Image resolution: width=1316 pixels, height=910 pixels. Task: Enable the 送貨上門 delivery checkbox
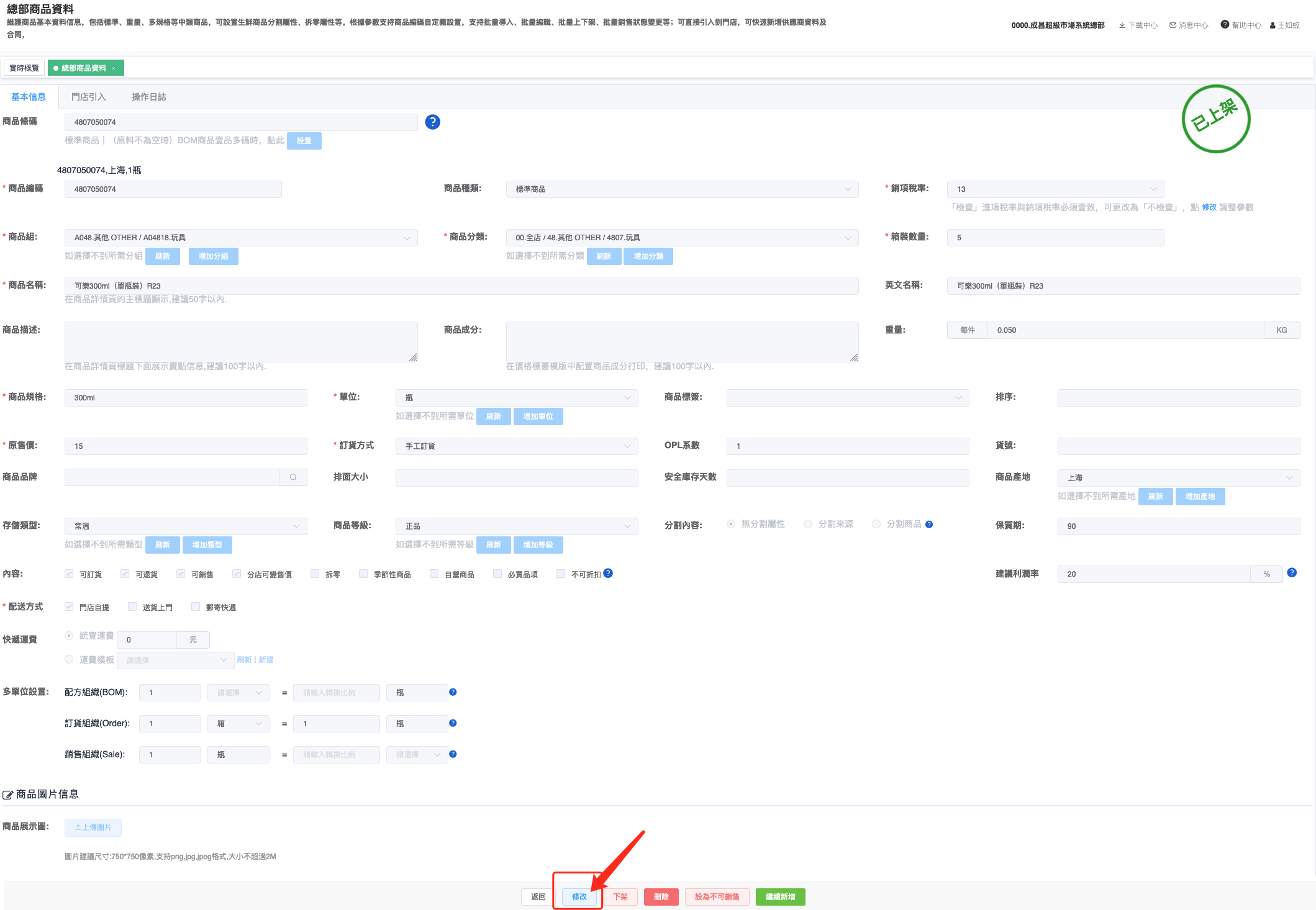click(132, 607)
